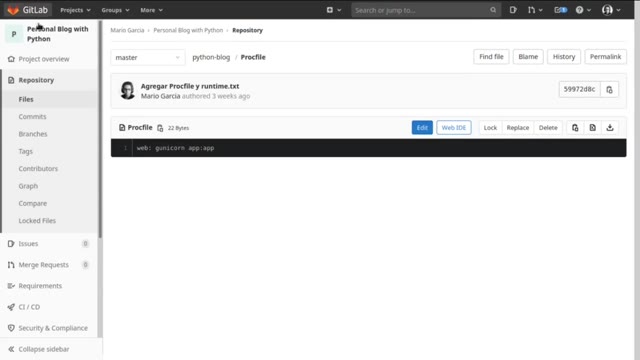
Task: Click the Lock button
Action: (x=490, y=128)
